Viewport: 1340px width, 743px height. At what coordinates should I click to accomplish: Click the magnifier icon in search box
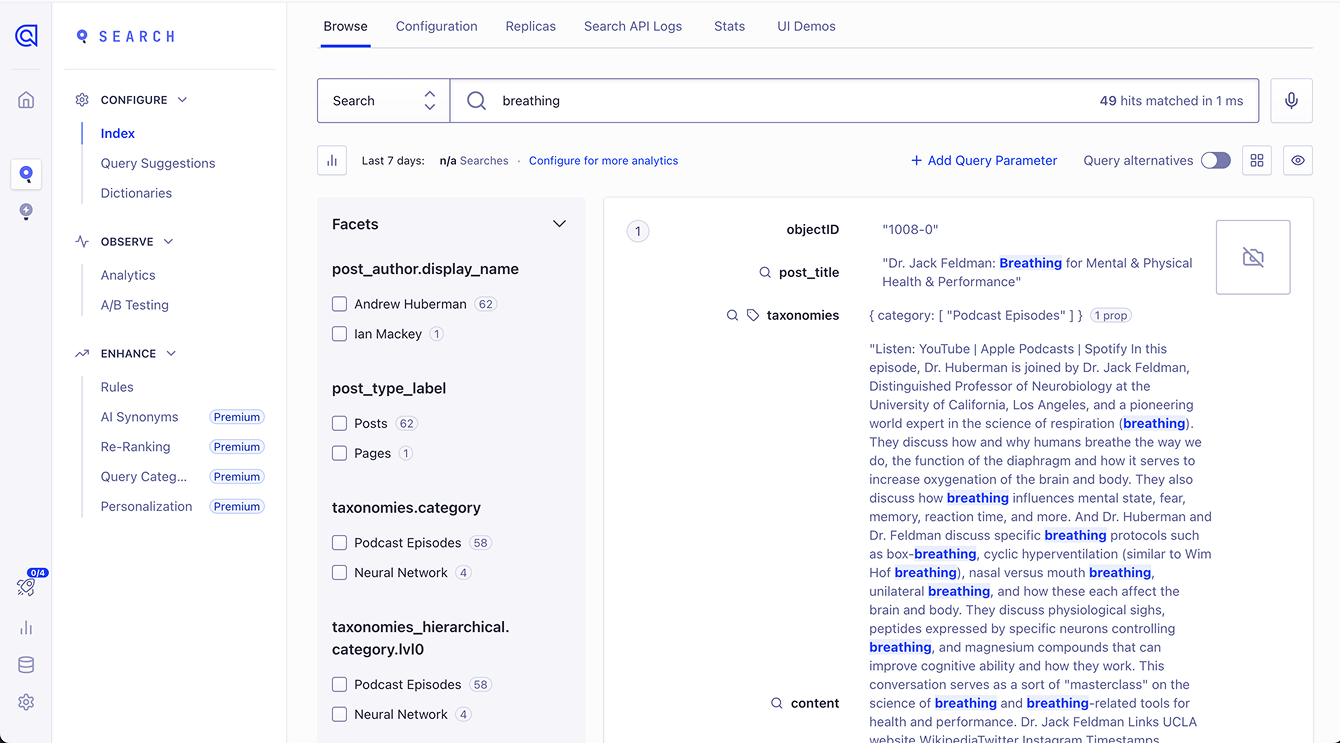tap(477, 101)
